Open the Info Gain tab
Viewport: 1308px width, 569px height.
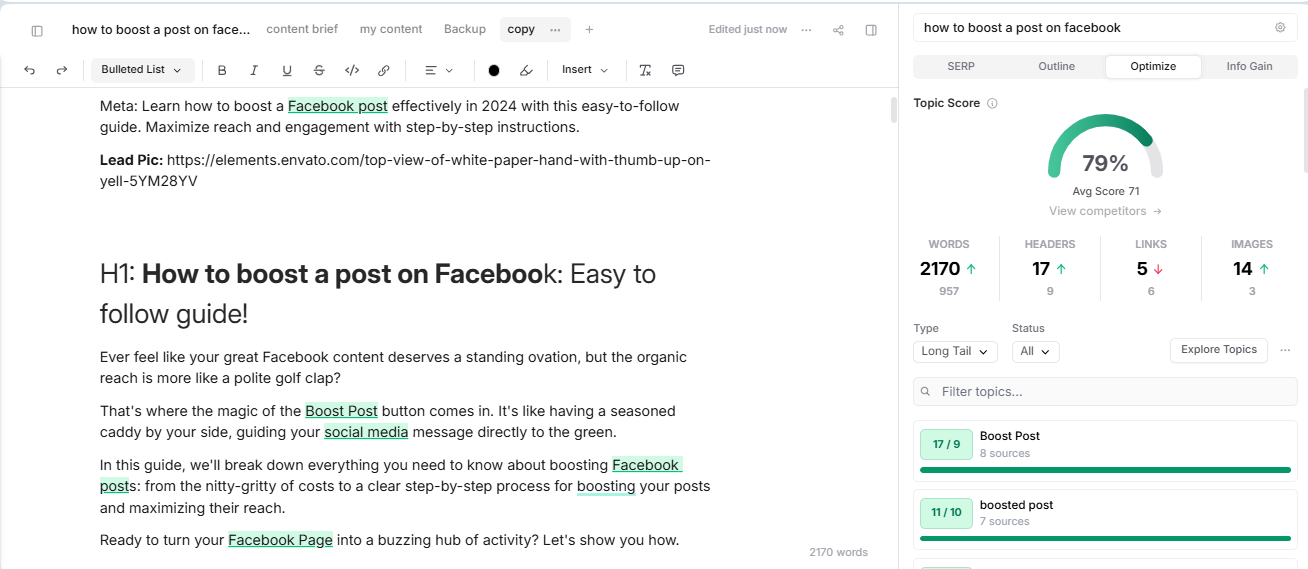[1250, 66]
